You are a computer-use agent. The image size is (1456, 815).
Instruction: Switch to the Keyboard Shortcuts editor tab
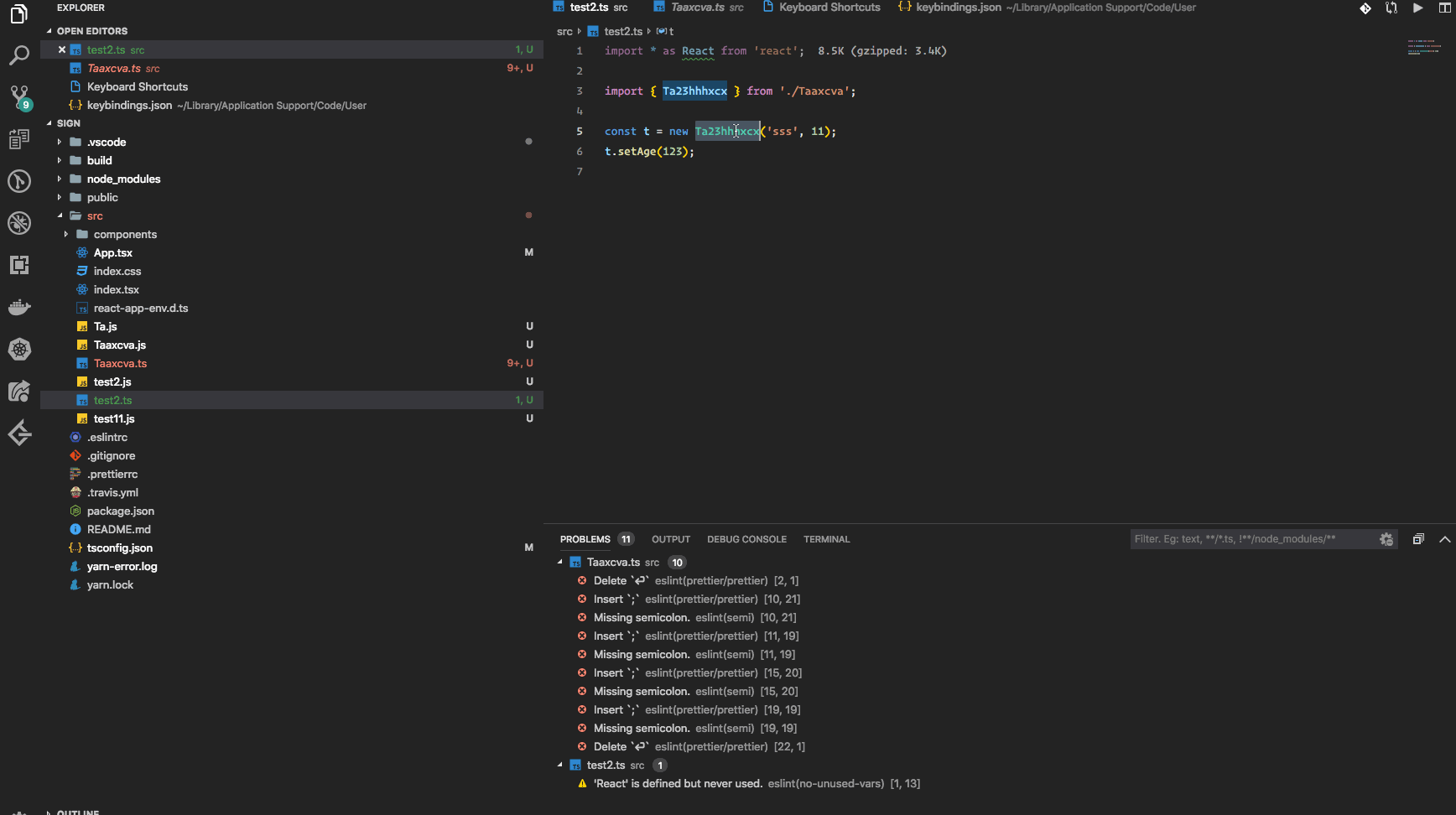point(829,8)
